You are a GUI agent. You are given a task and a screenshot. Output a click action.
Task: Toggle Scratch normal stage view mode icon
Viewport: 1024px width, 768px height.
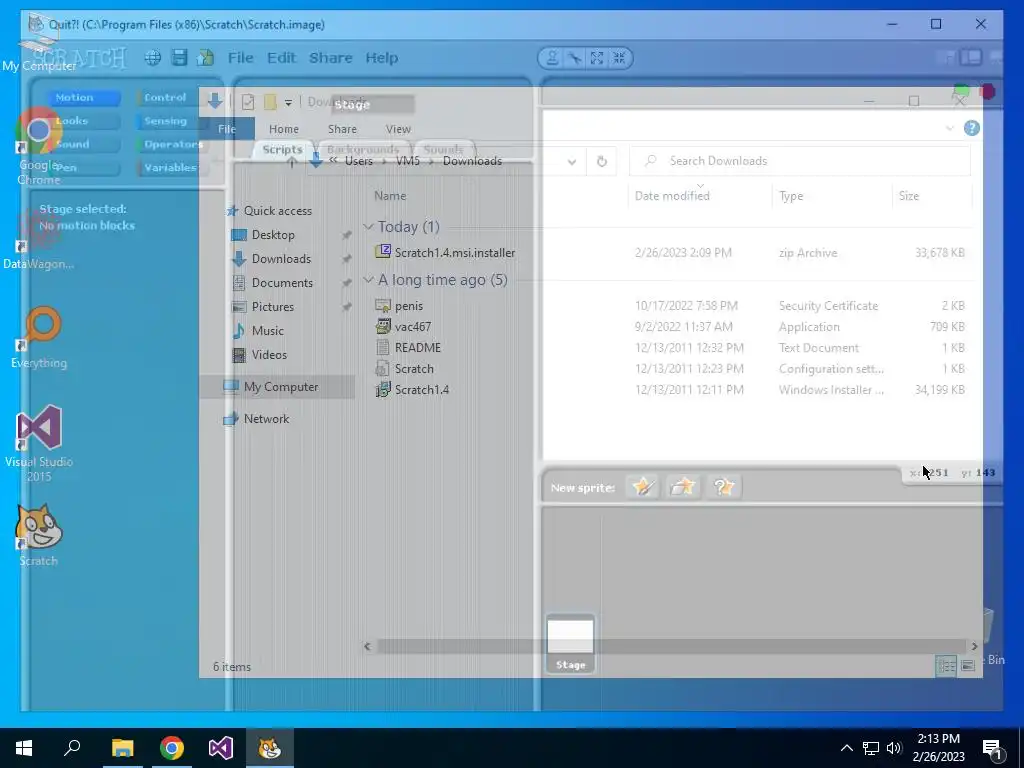click(x=971, y=57)
